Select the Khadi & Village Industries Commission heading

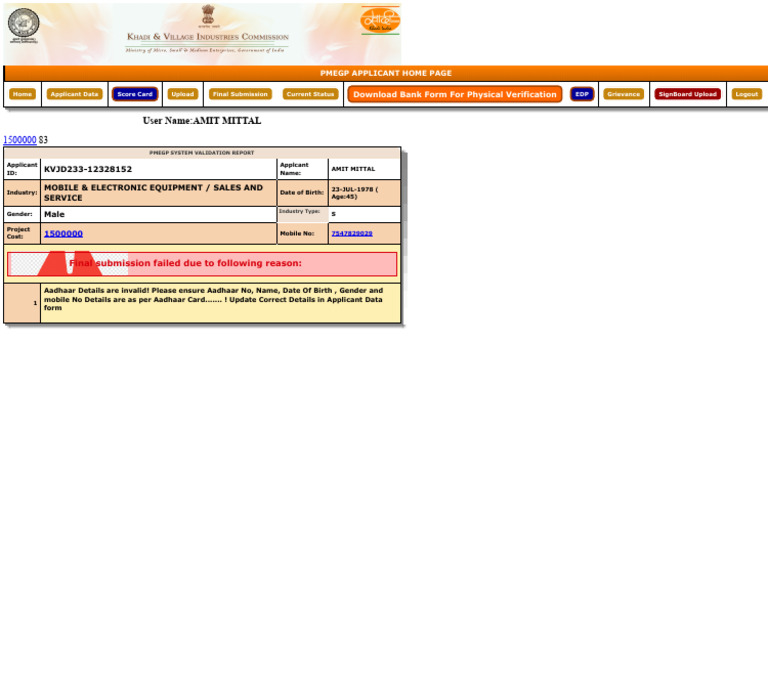pos(208,37)
